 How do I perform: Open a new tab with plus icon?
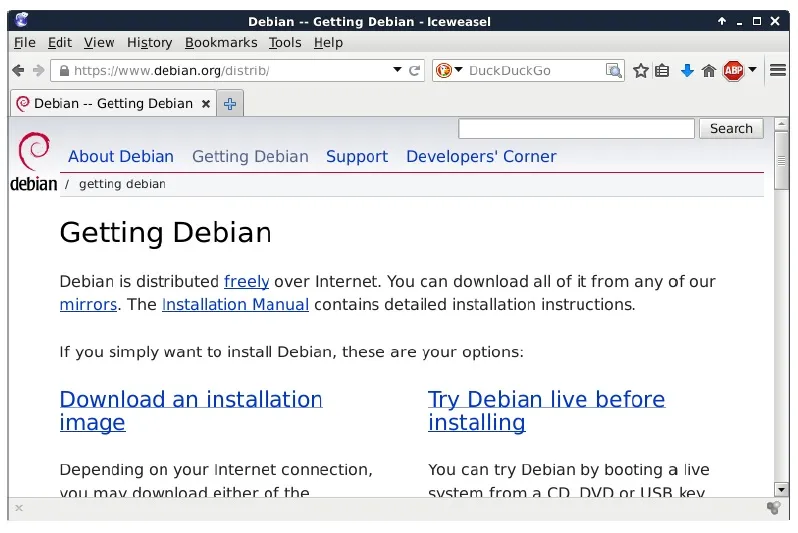(230, 104)
